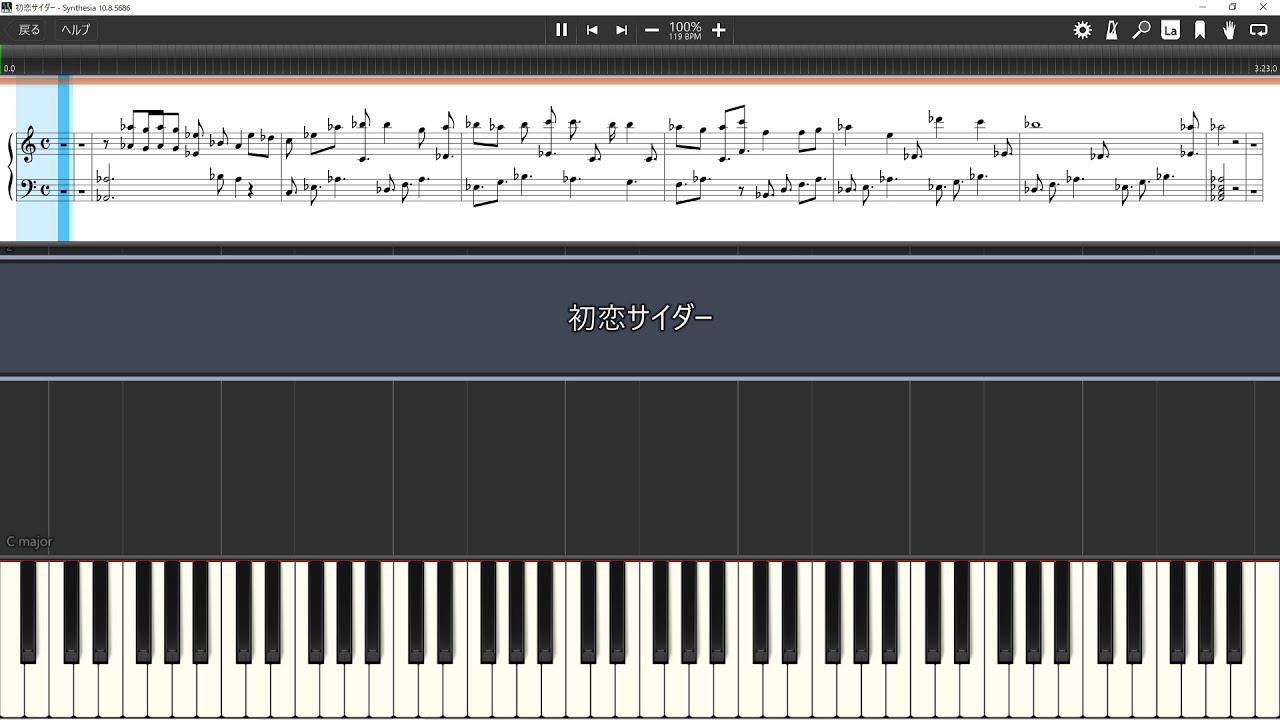Decrease playback speed with minus button
The width and height of the screenshot is (1280, 720).
652,30
